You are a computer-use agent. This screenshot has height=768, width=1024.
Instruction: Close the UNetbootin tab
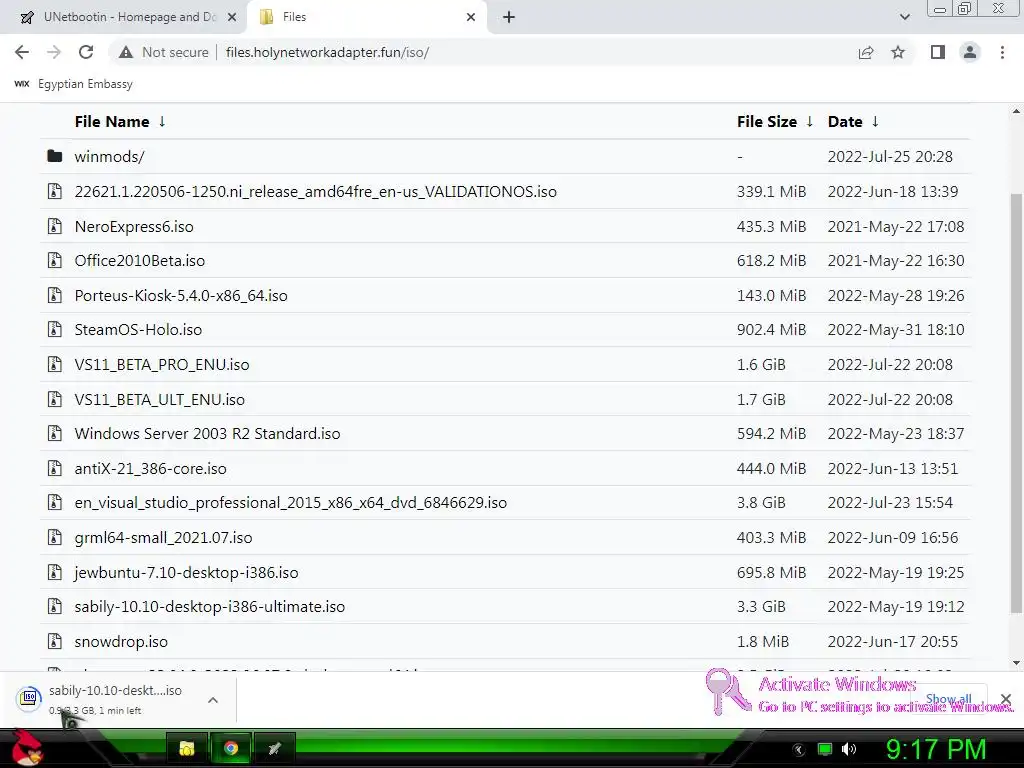232,17
